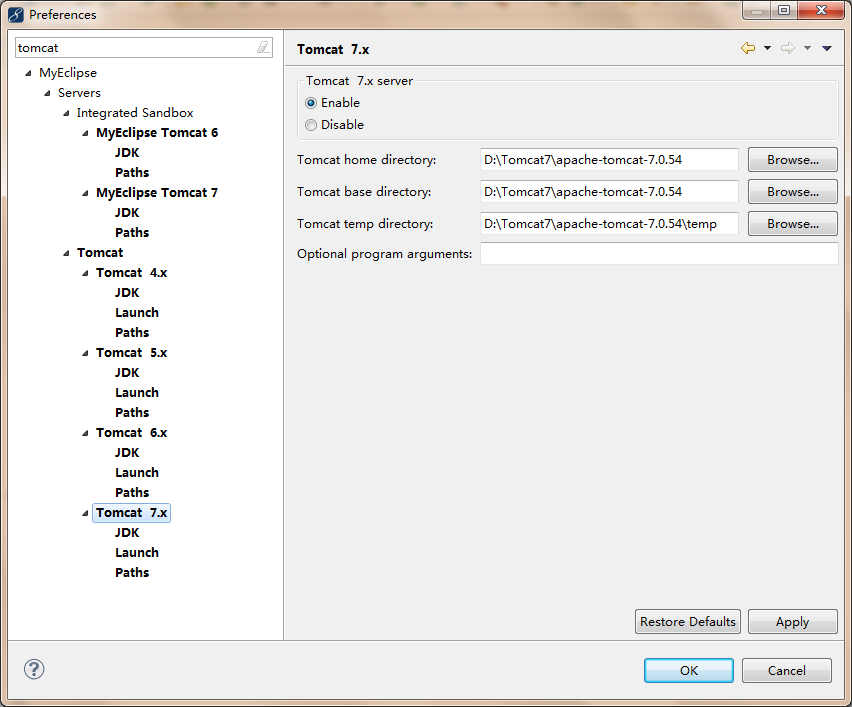Open JDK under Tomcat 7.x
The height and width of the screenshot is (707, 852).
[x=127, y=532]
